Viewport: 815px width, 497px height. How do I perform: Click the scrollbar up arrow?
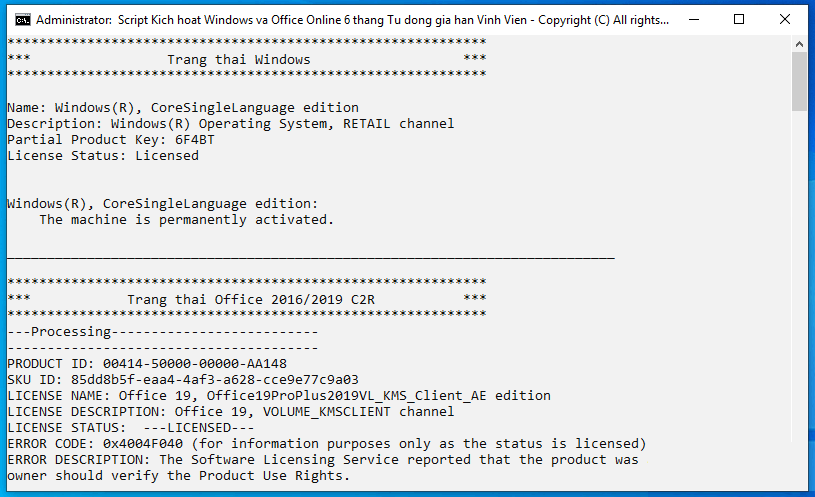[x=799, y=45]
